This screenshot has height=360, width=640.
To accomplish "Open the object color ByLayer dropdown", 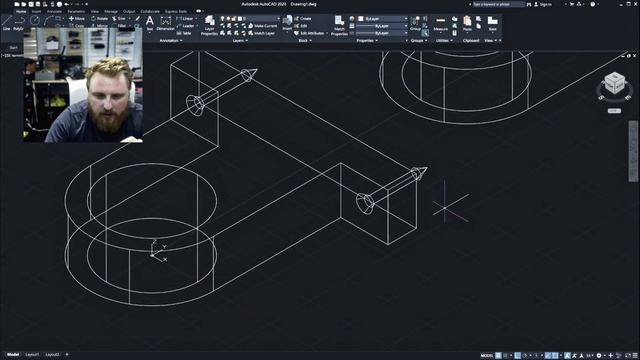I will point(382,18).
